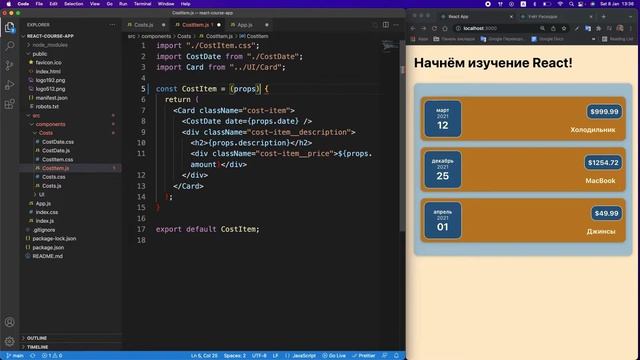The width and height of the screenshot is (640, 360).
Task: Open the browser extensions puzzle icon
Action: coord(598,28)
